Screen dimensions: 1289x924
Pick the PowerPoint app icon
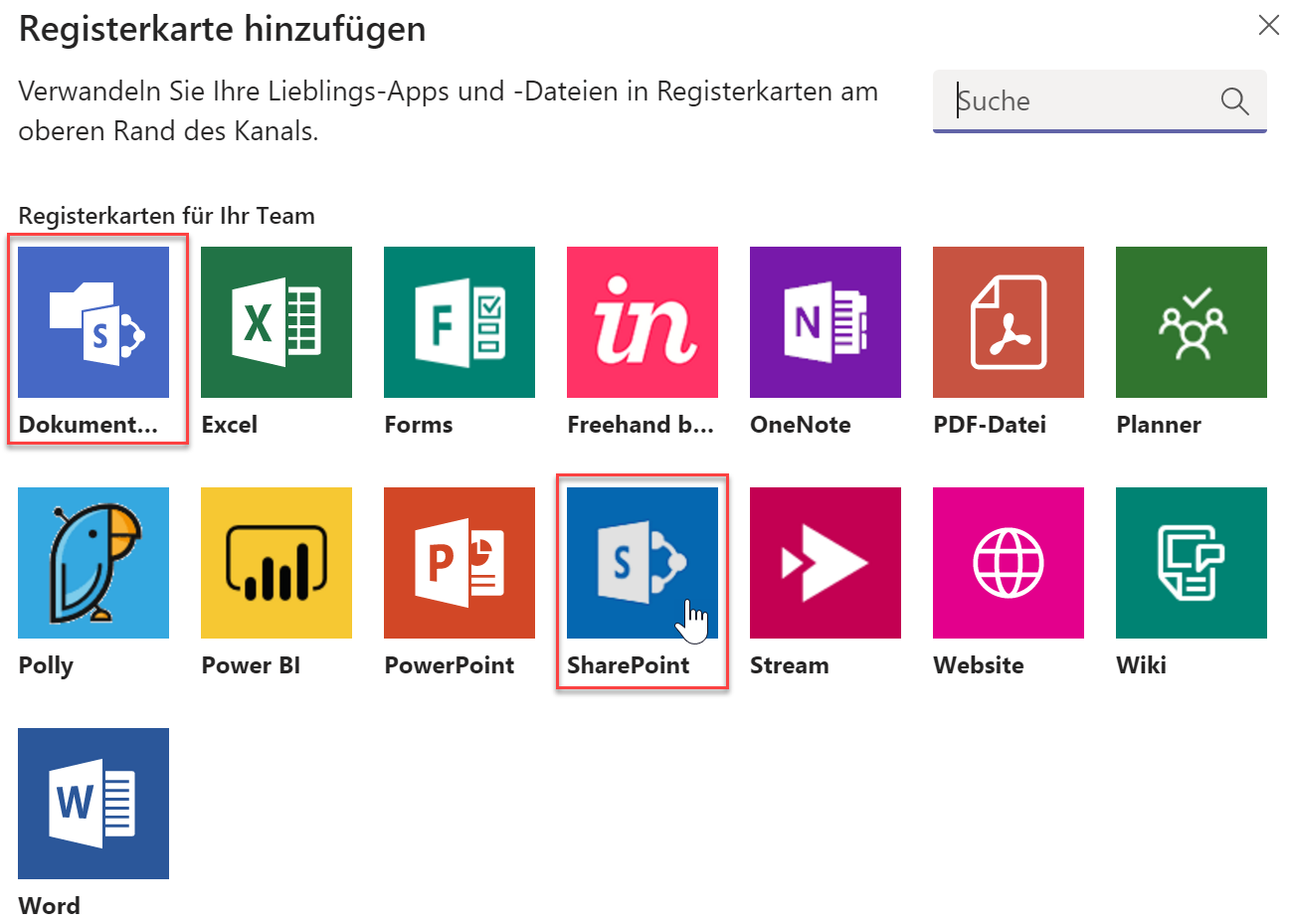(460, 563)
